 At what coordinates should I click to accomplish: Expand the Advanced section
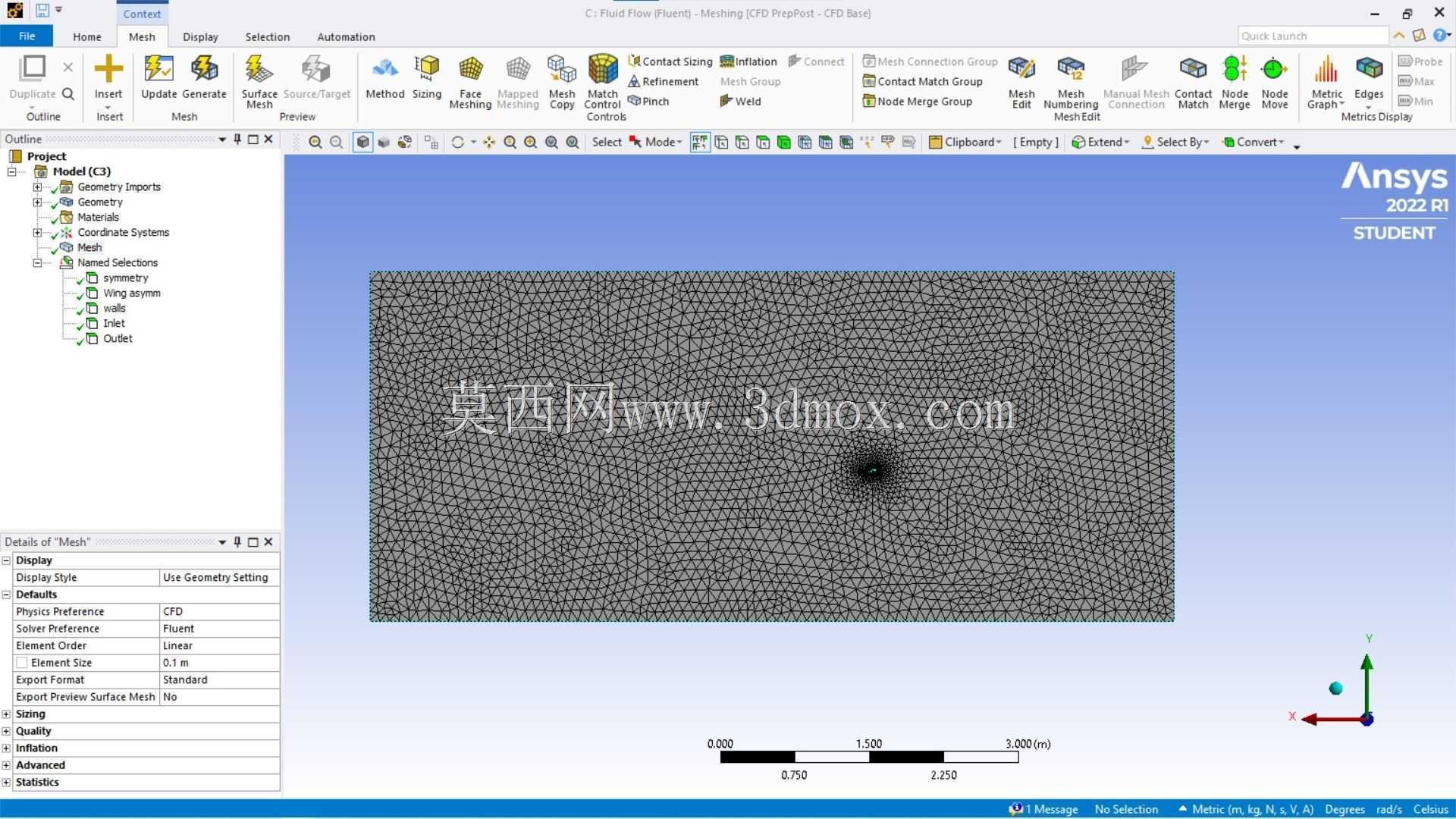[7, 765]
